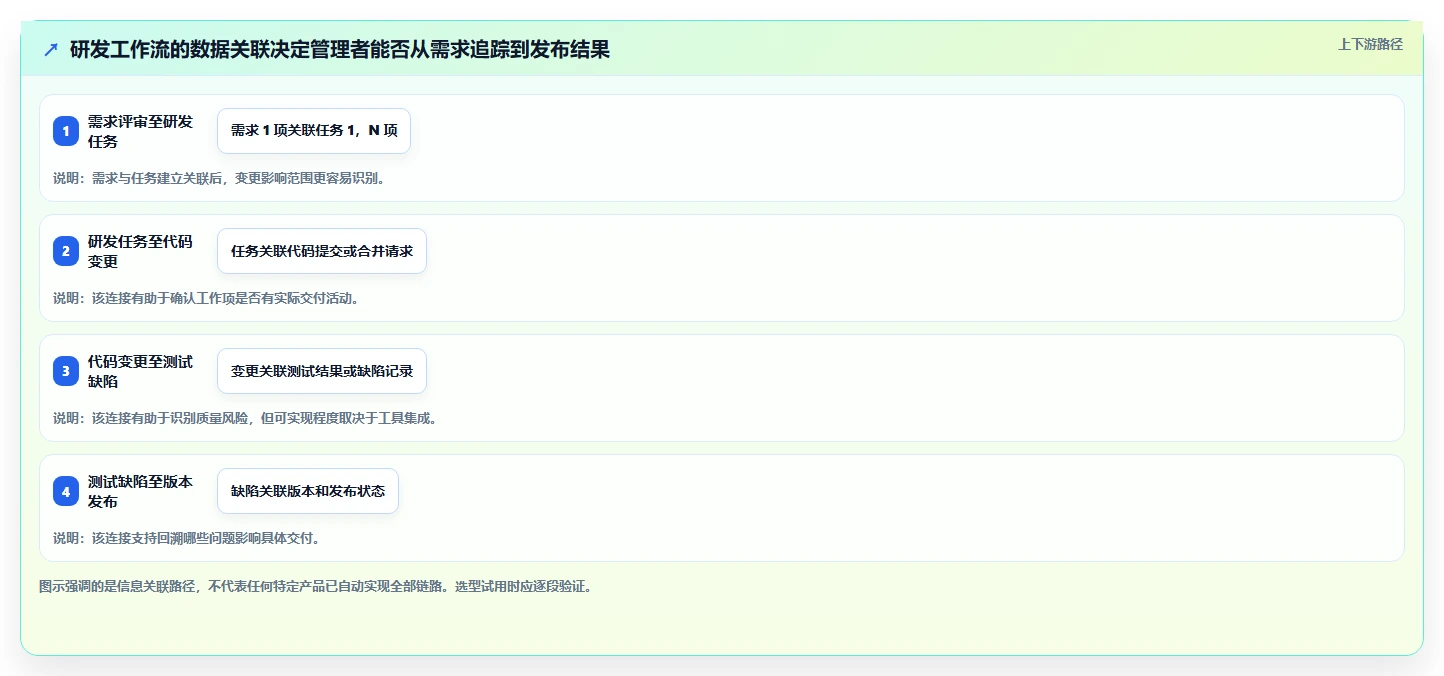Screen dimensions: 1444x676
Task: Click the step 4 number badge
Action: coord(66,491)
